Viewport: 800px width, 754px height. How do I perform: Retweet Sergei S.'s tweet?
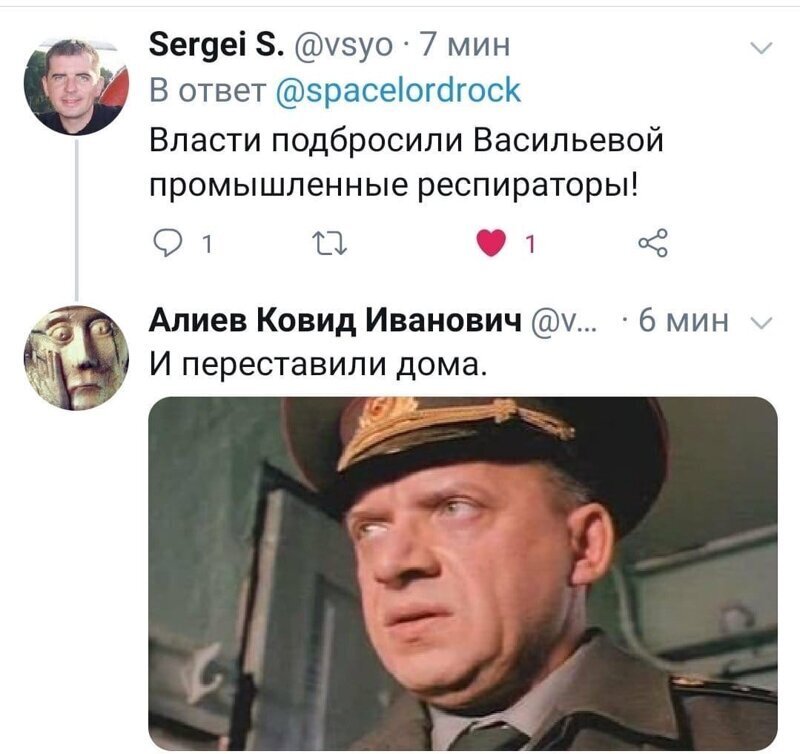330,244
